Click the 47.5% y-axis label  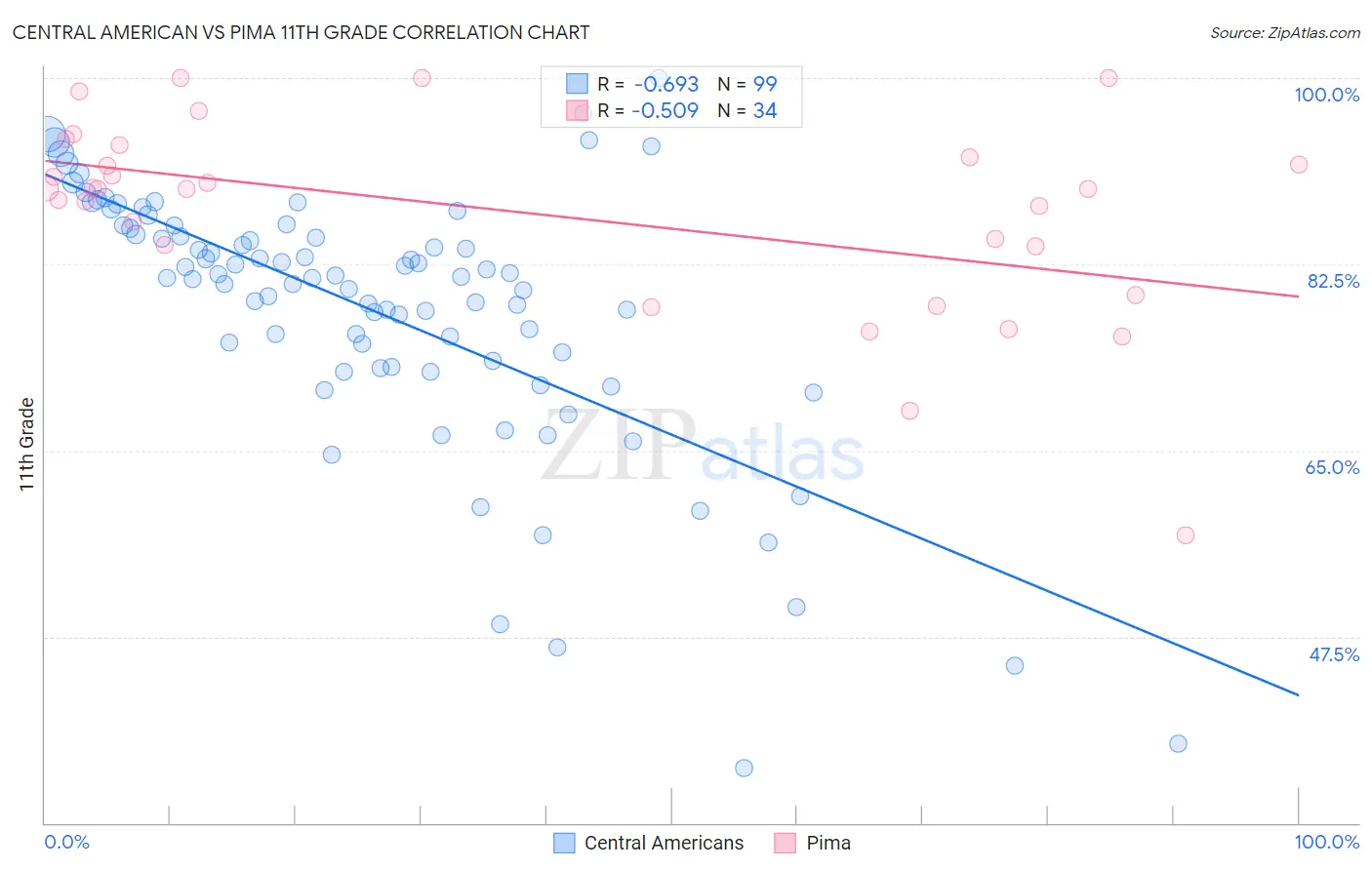1334,654
